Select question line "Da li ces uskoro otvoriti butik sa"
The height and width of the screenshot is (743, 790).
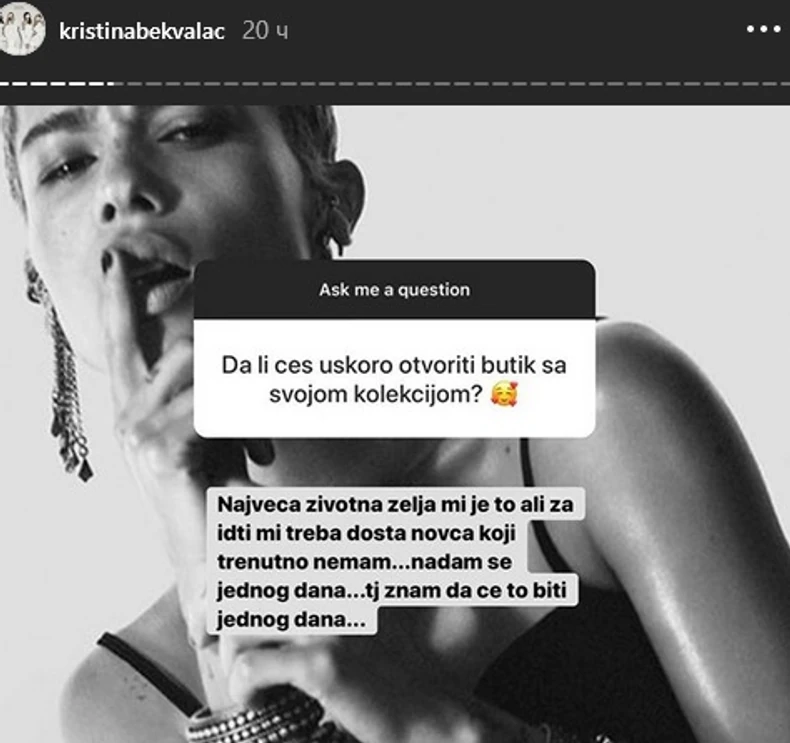pyautogui.click(x=394, y=365)
